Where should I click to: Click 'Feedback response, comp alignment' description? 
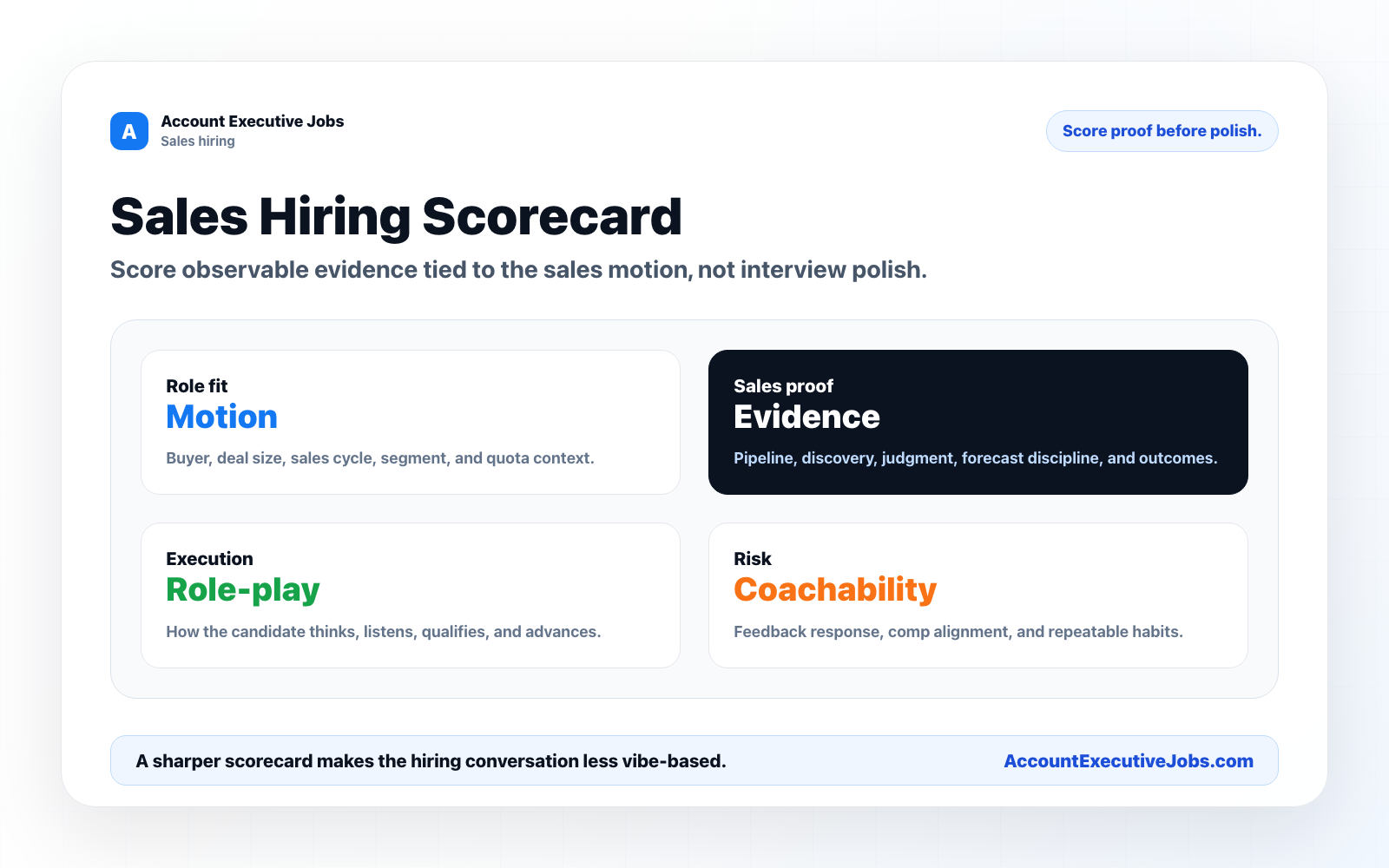[958, 632]
